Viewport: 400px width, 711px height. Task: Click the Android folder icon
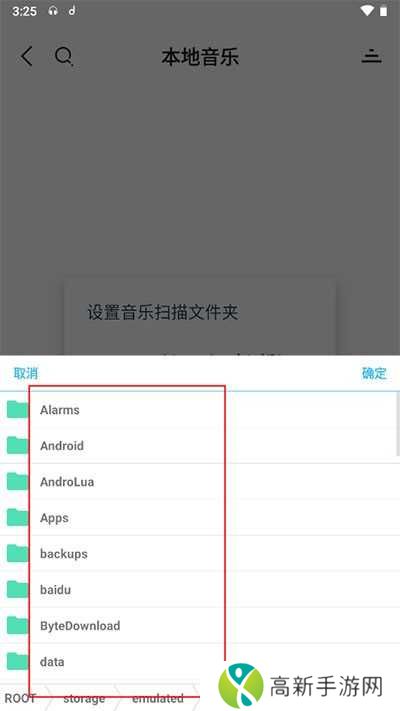click(18, 445)
